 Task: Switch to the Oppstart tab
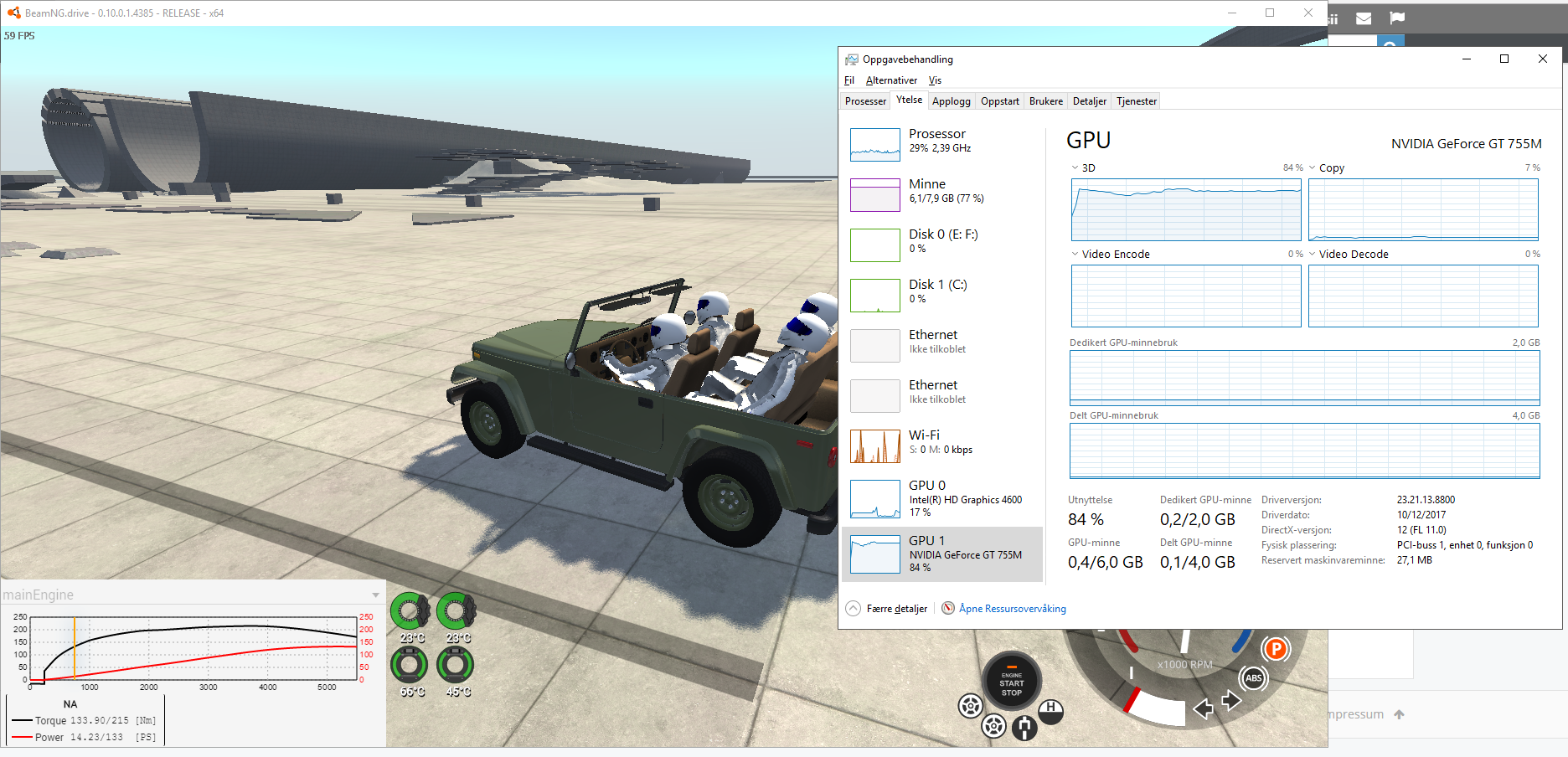click(1000, 101)
